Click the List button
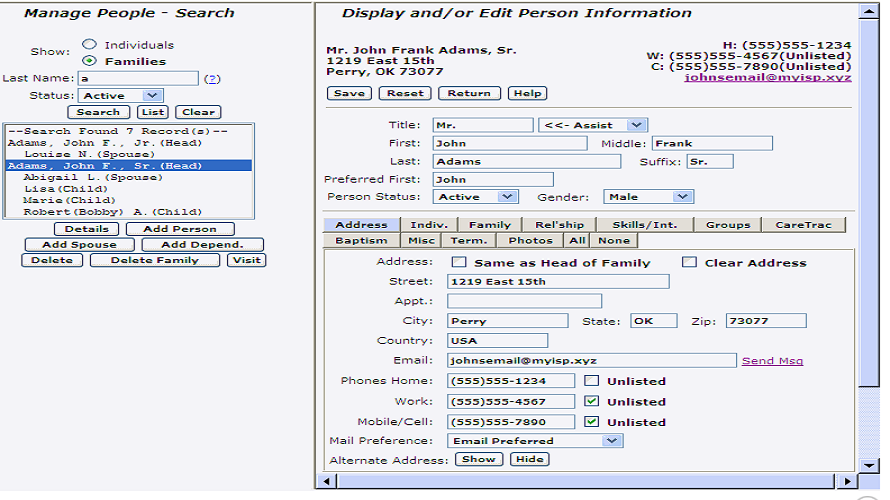890x500 pixels. [153, 112]
